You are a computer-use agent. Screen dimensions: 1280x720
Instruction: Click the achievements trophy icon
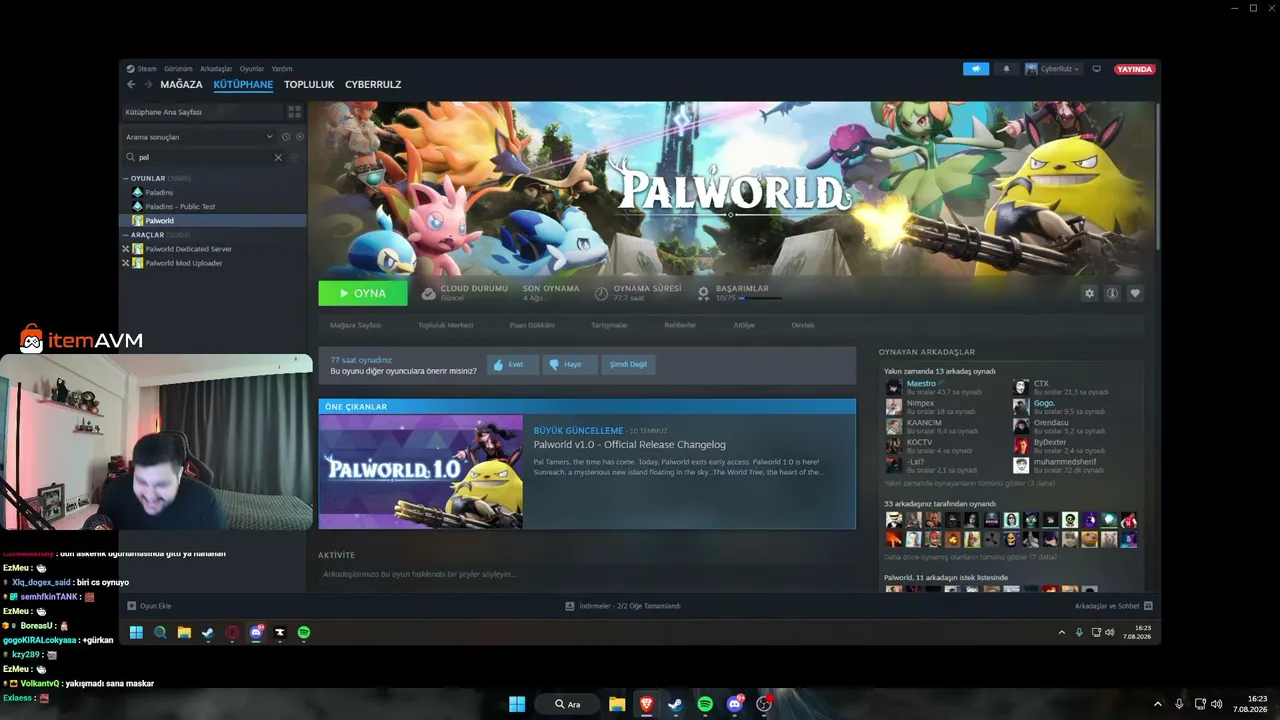(703, 294)
